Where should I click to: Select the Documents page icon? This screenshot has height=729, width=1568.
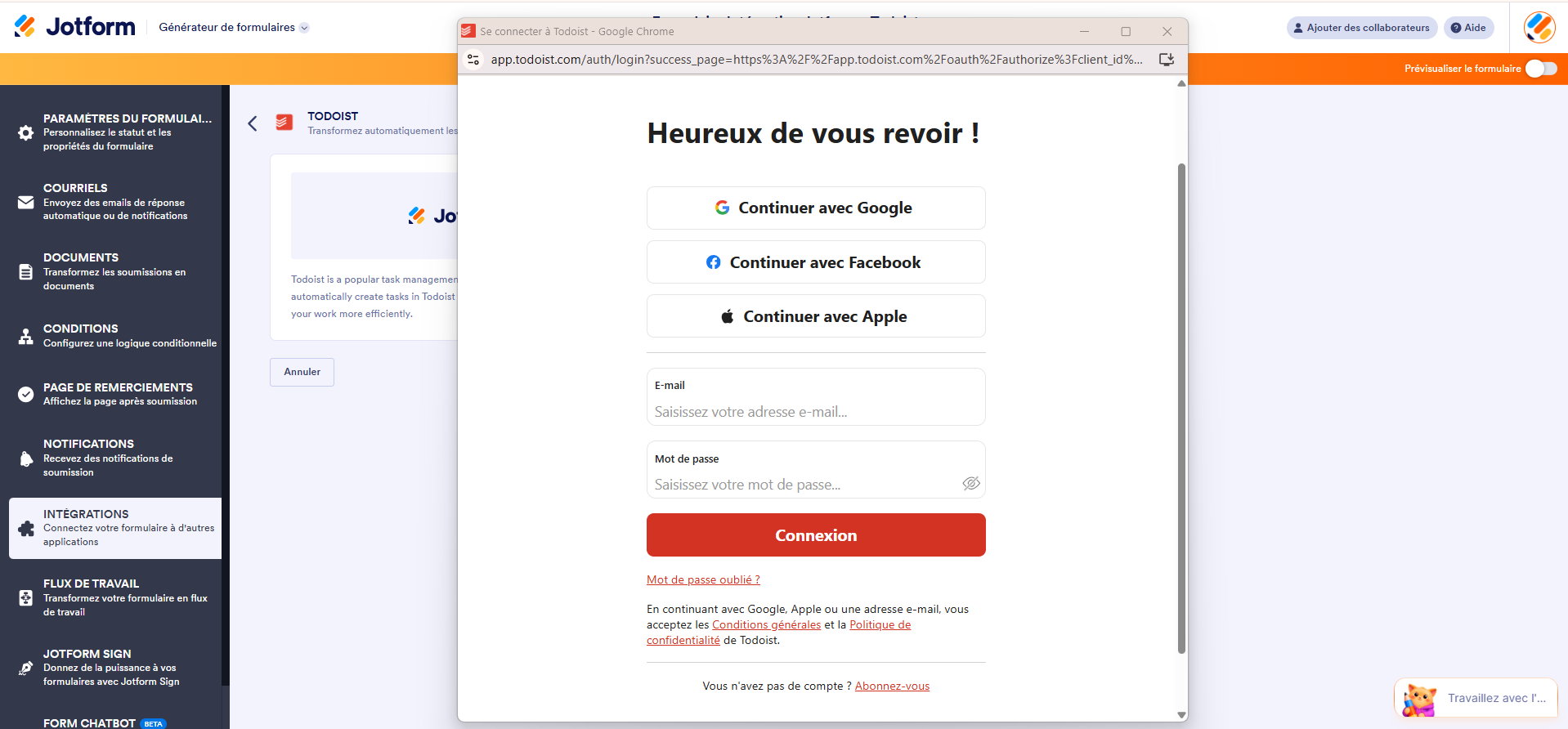pyautogui.click(x=26, y=272)
